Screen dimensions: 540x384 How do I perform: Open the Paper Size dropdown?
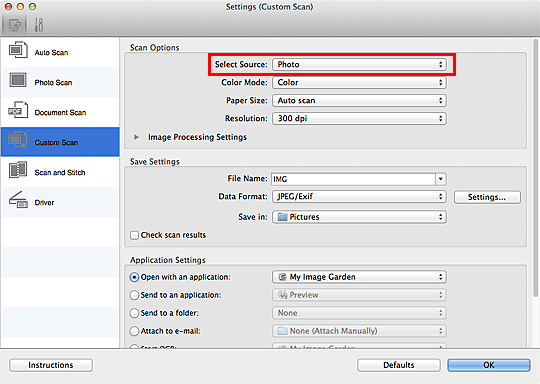coord(359,101)
